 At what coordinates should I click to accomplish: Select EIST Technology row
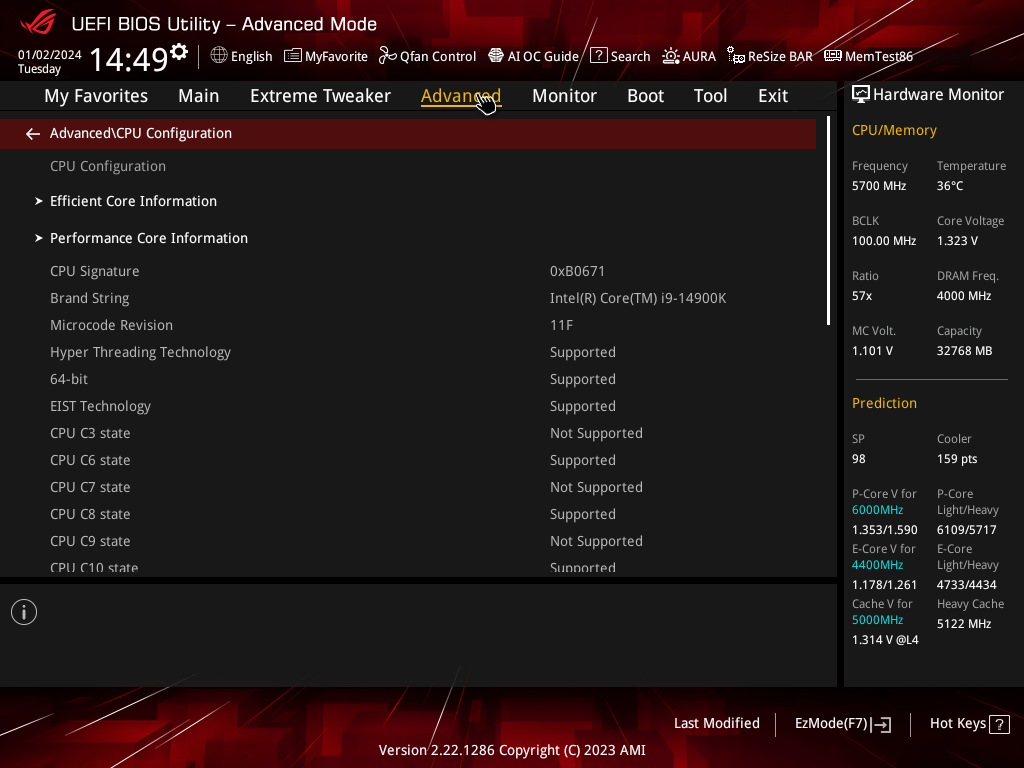[408, 406]
